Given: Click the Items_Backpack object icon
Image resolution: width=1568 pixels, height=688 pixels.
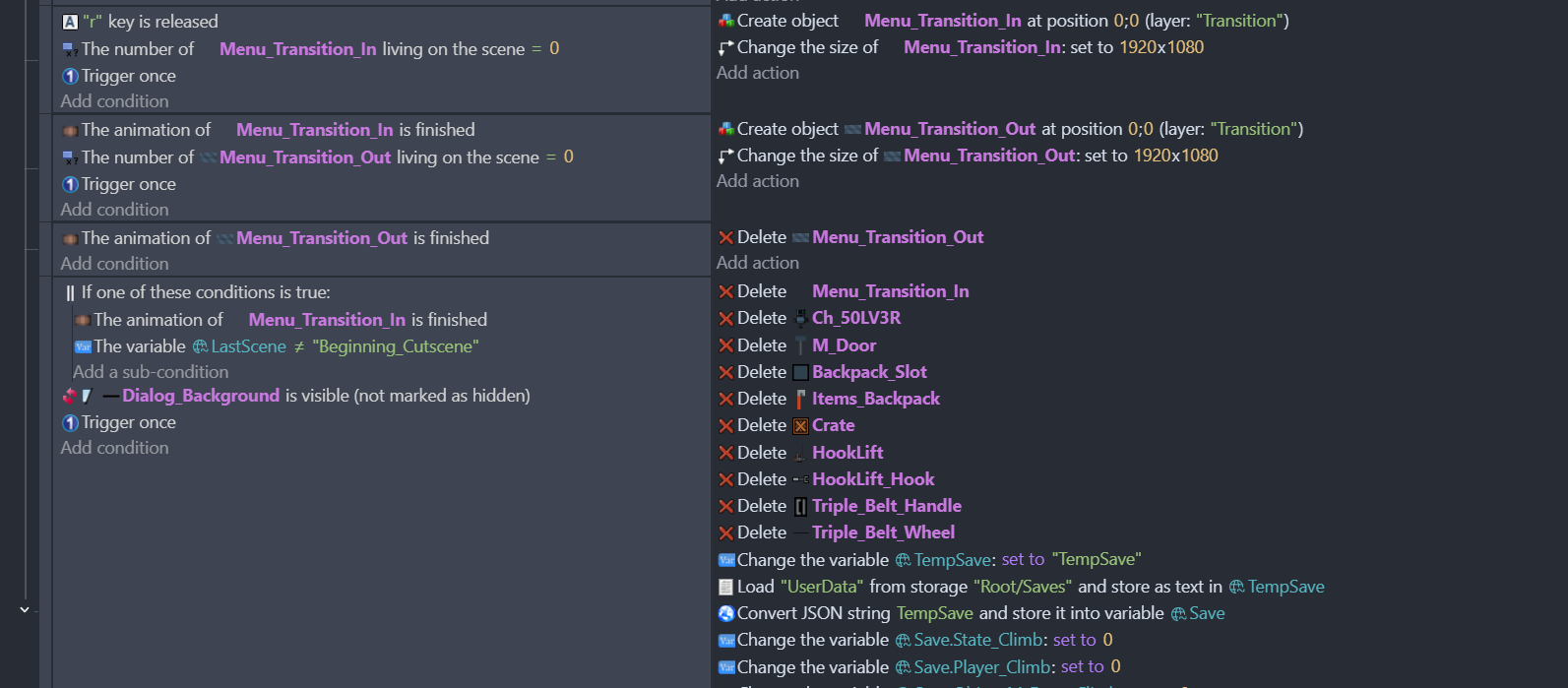Looking at the screenshot, I should 800,400.
